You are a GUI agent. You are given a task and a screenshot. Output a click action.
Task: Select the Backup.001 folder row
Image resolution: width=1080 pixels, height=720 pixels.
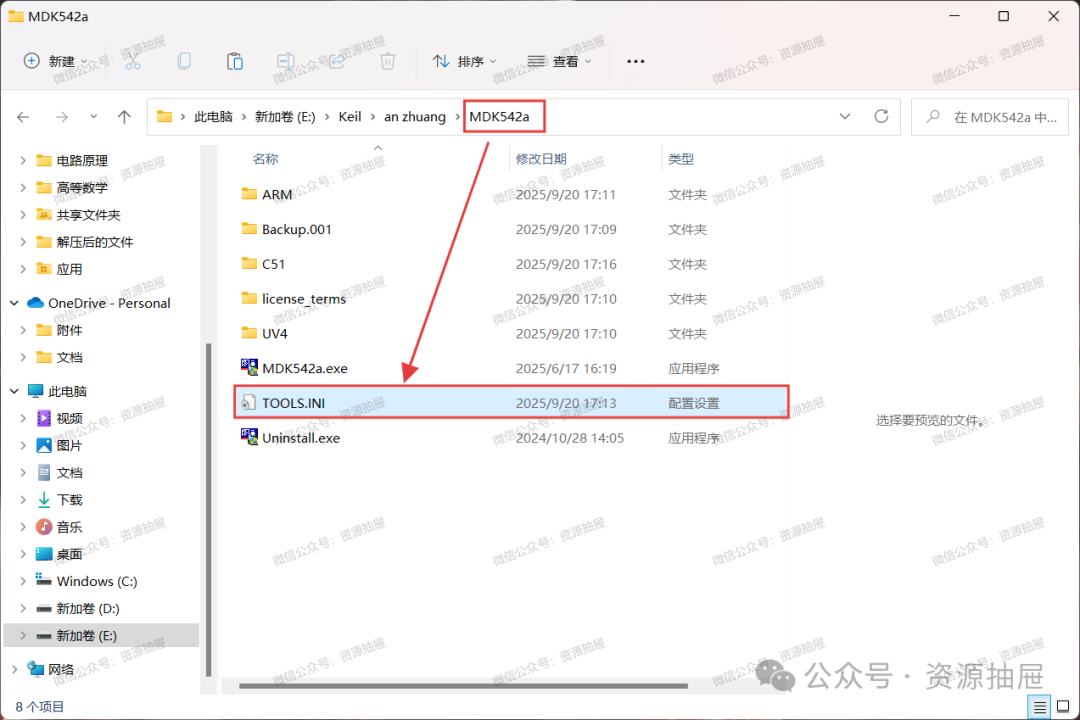tap(510, 229)
